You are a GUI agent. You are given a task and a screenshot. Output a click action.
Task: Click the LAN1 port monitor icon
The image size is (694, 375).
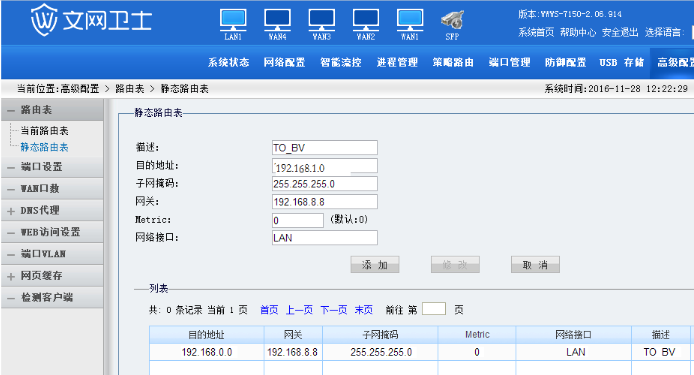[x=233, y=20]
